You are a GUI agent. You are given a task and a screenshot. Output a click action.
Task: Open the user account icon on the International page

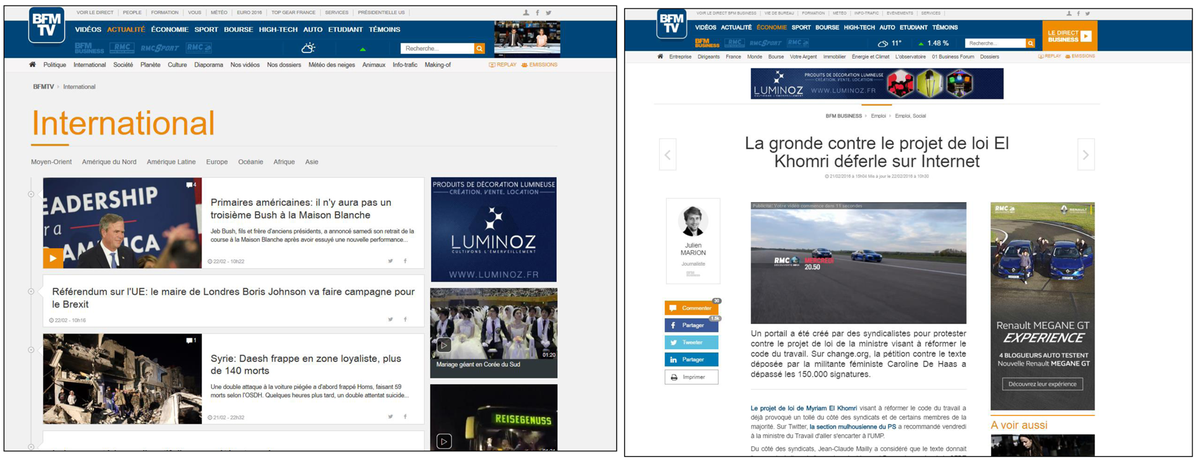(526, 12)
